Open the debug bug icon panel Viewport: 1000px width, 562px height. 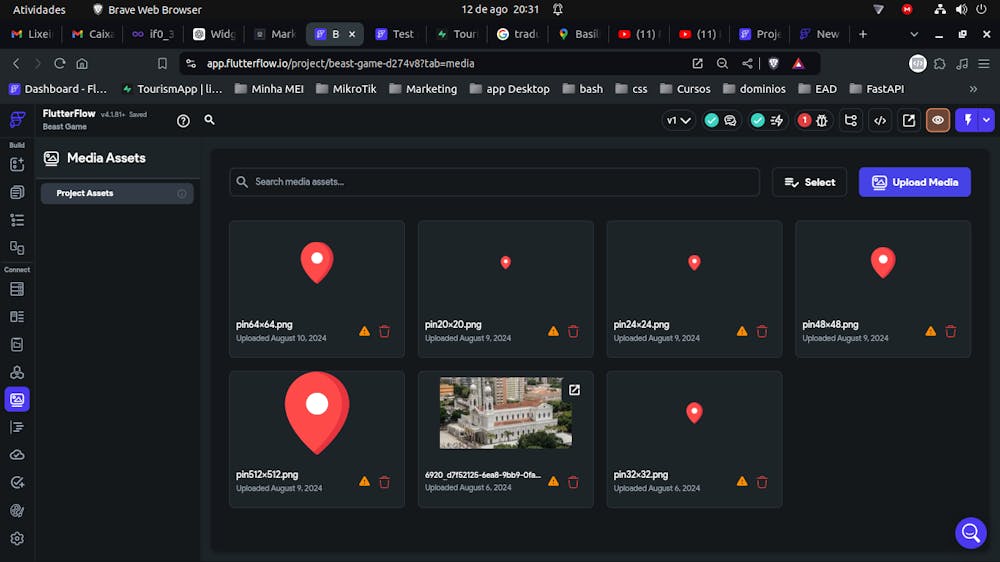point(822,120)
